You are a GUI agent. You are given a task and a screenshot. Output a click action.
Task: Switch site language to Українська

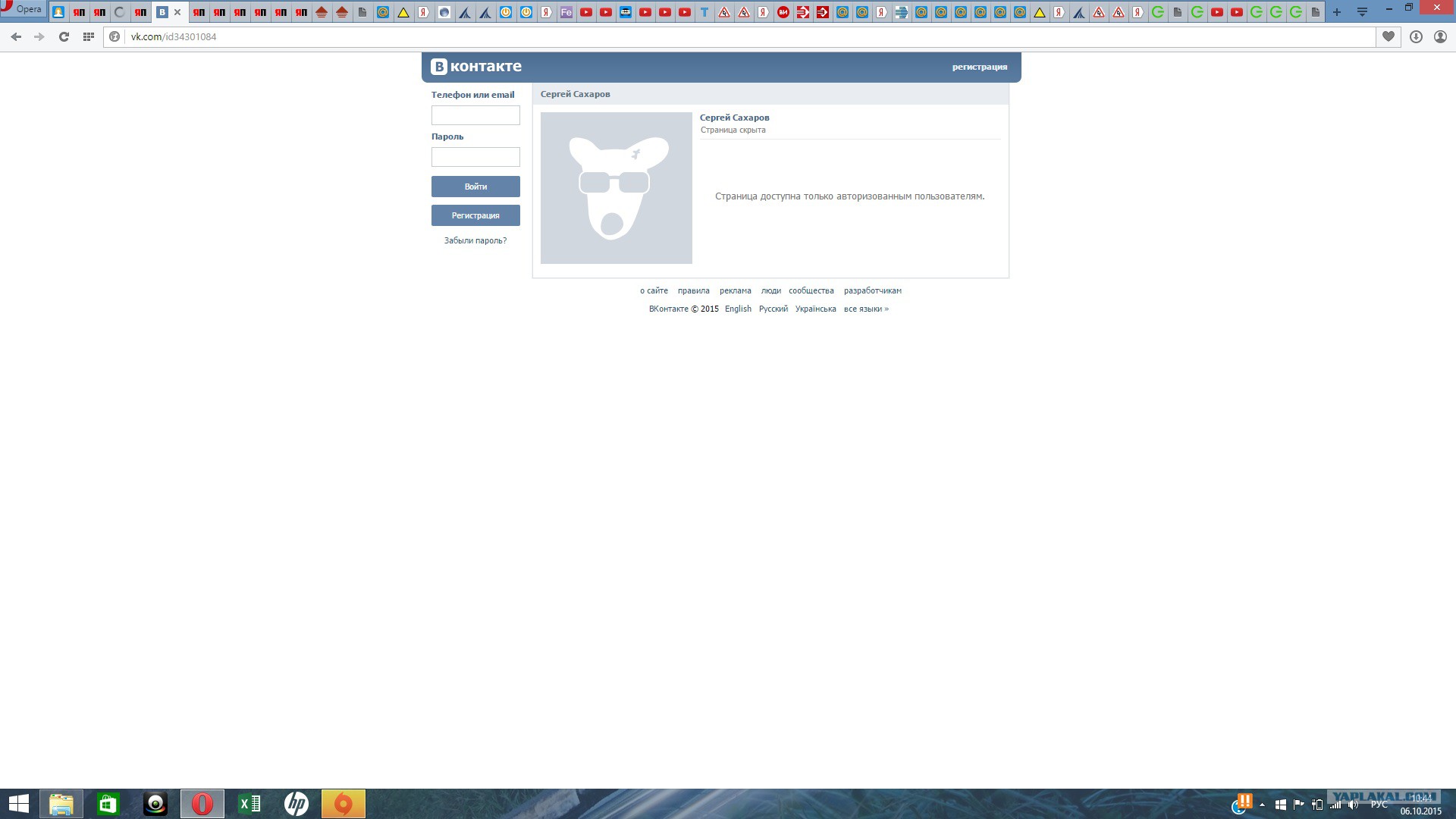click(816, 309)
